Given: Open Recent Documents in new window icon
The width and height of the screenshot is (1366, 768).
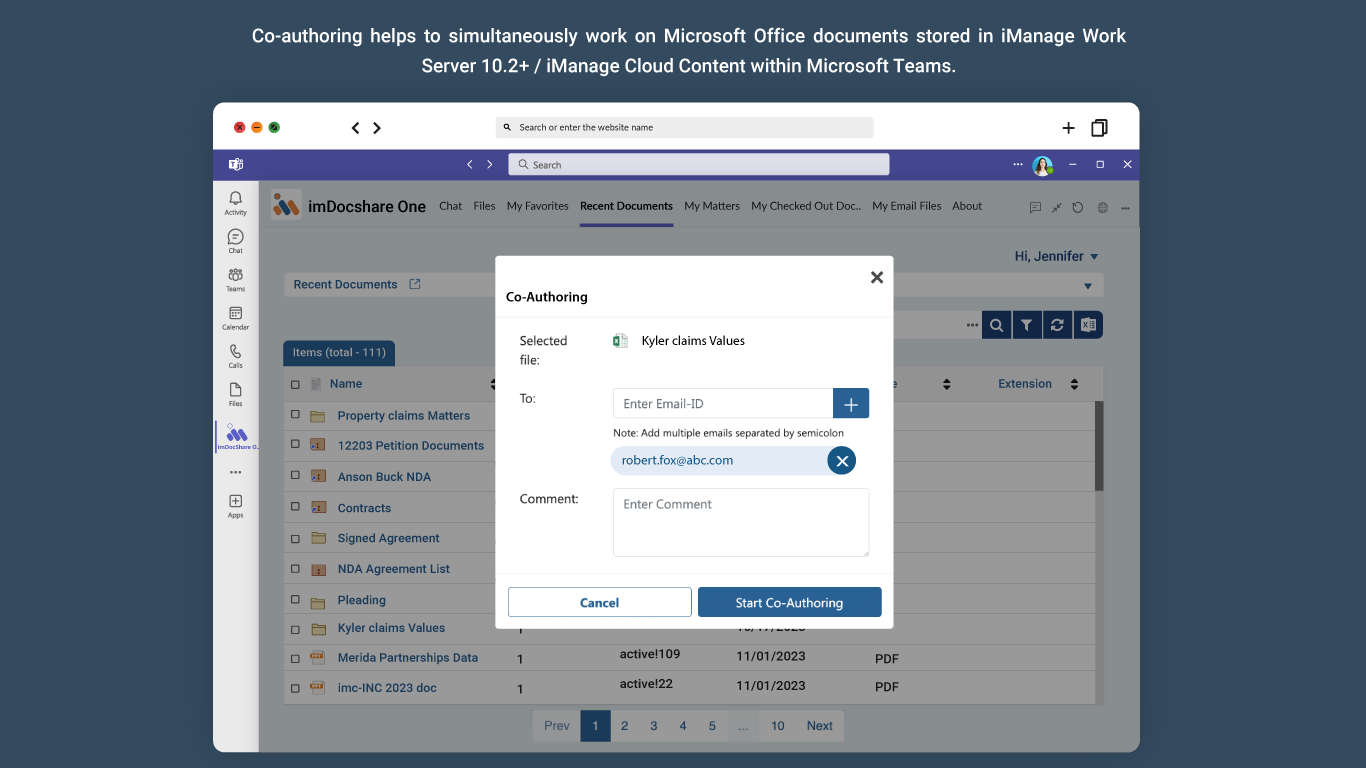Looking at the screenshot, I should (x=415, y=284).
